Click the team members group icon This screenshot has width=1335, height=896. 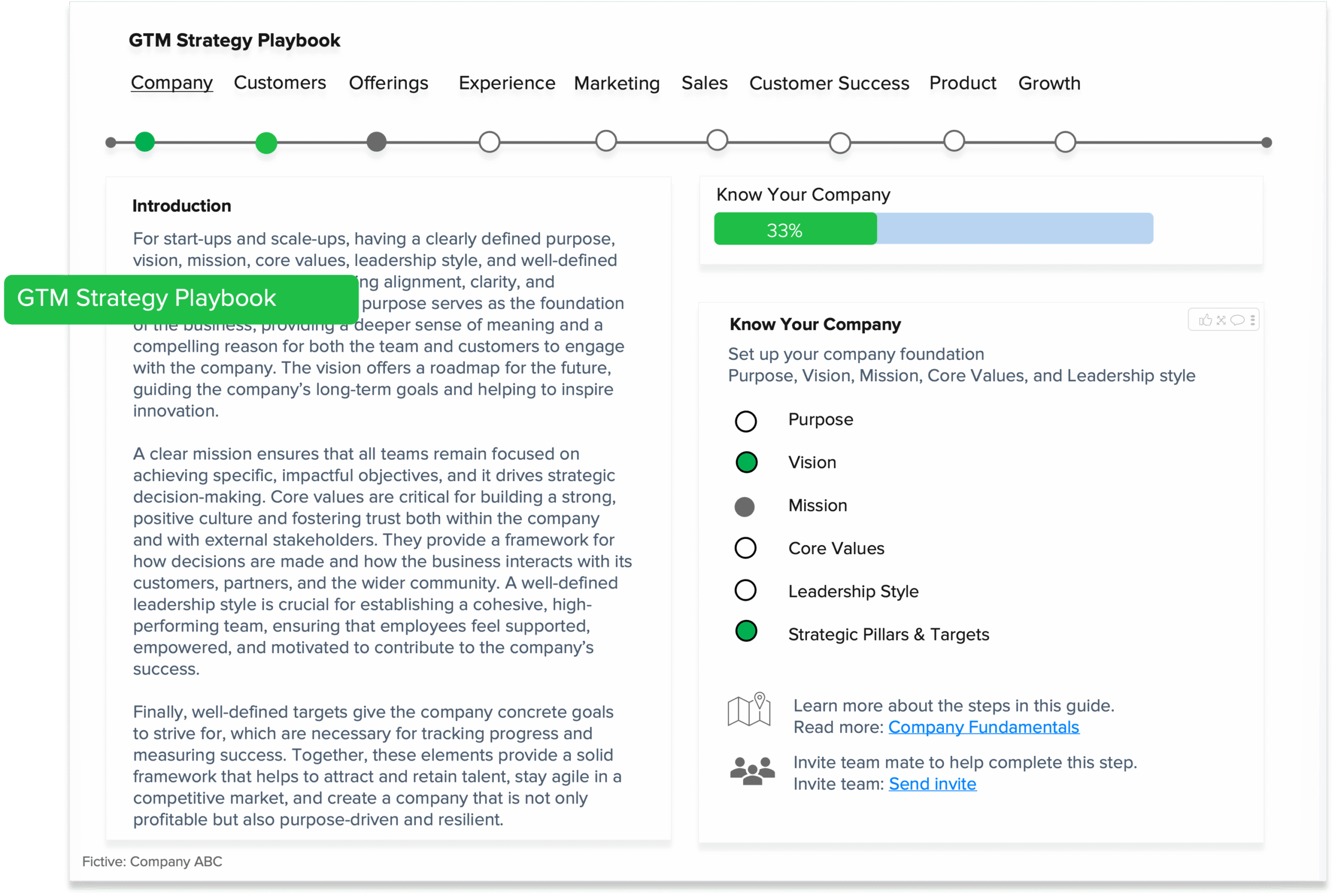[752, 771]
